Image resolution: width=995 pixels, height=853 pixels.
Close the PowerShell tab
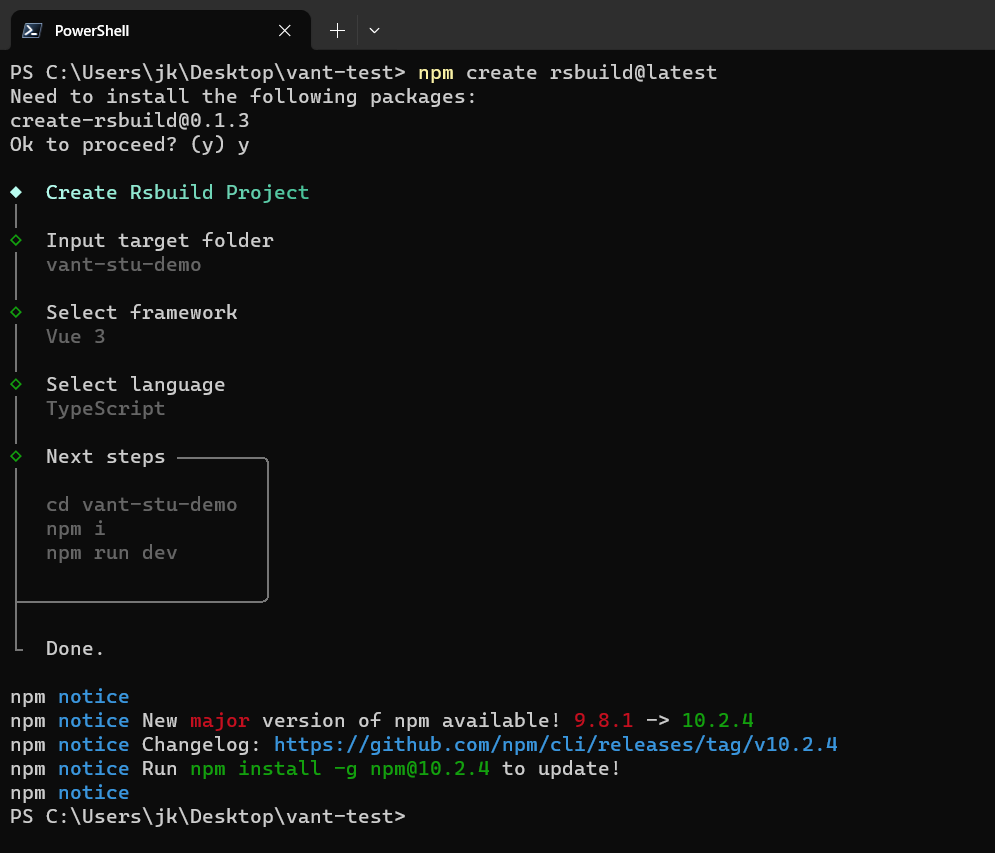(285, 31)
